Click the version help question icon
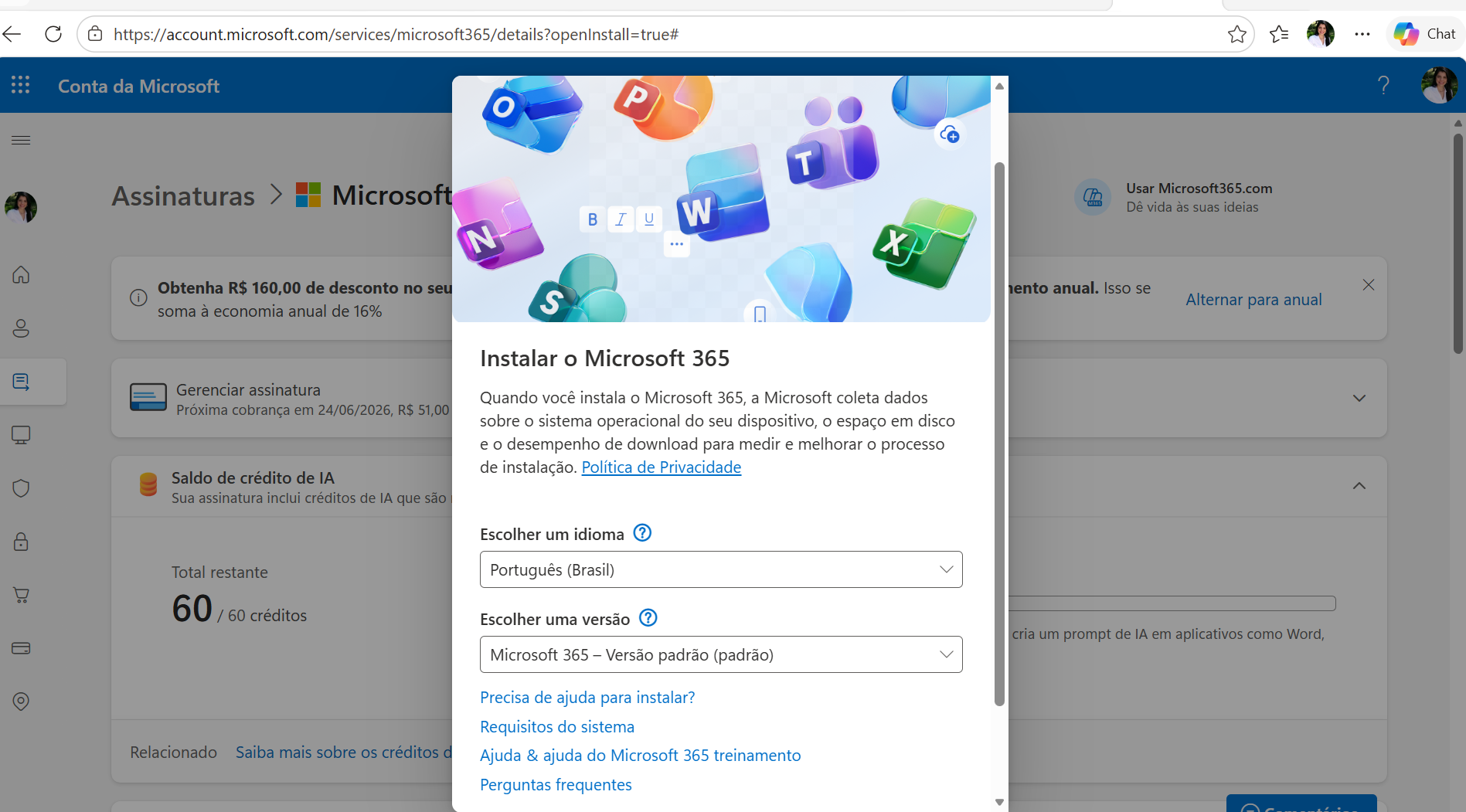The height and width of the screenshot is (812, 1466). click(648, 618)
